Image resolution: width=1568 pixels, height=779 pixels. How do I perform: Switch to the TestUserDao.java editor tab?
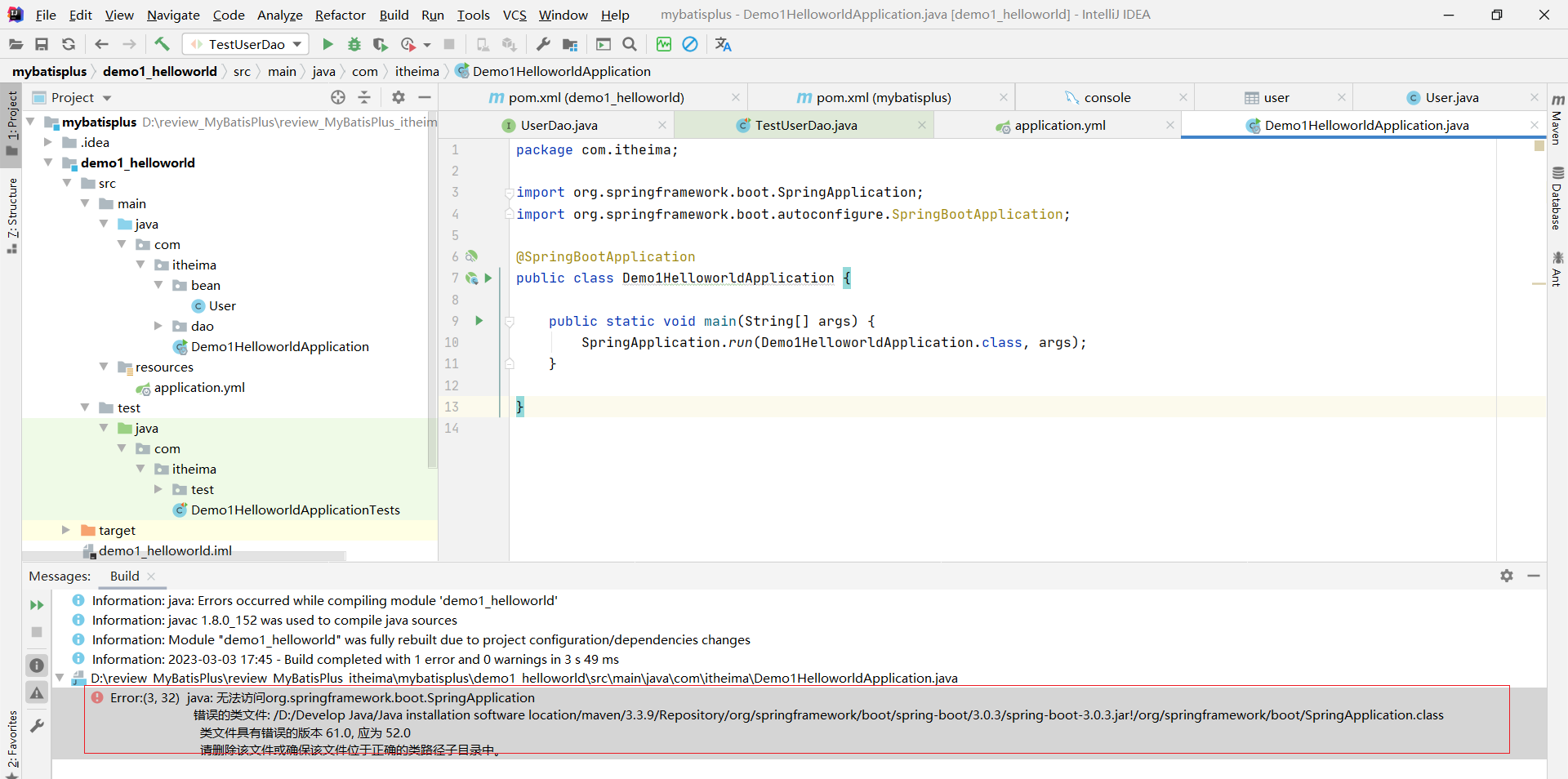pyautogui.click(x=805, y=125)
